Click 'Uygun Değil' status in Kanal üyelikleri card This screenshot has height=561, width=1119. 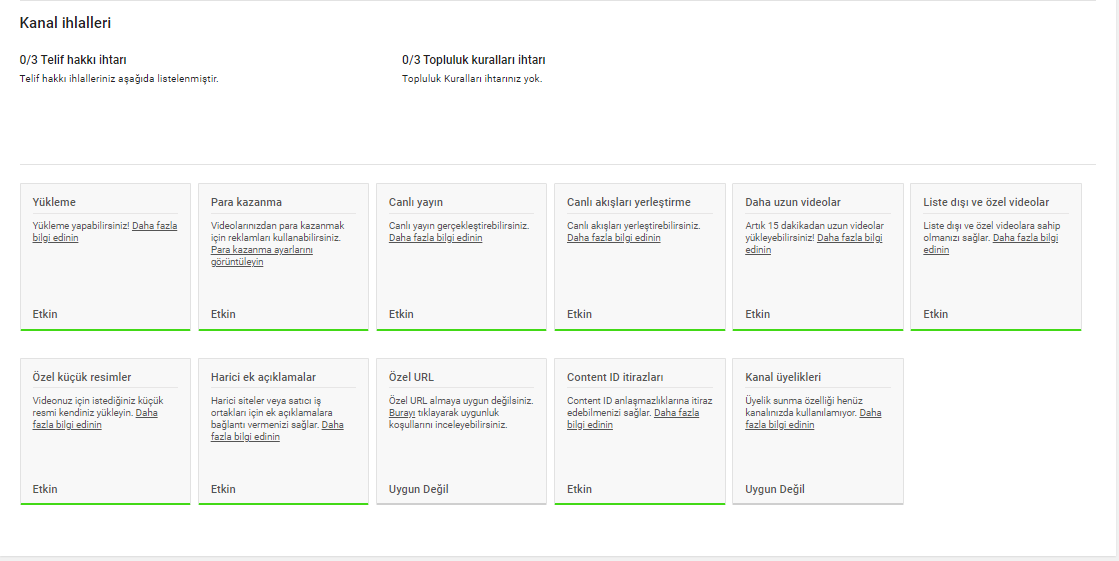tap(775, 490)
